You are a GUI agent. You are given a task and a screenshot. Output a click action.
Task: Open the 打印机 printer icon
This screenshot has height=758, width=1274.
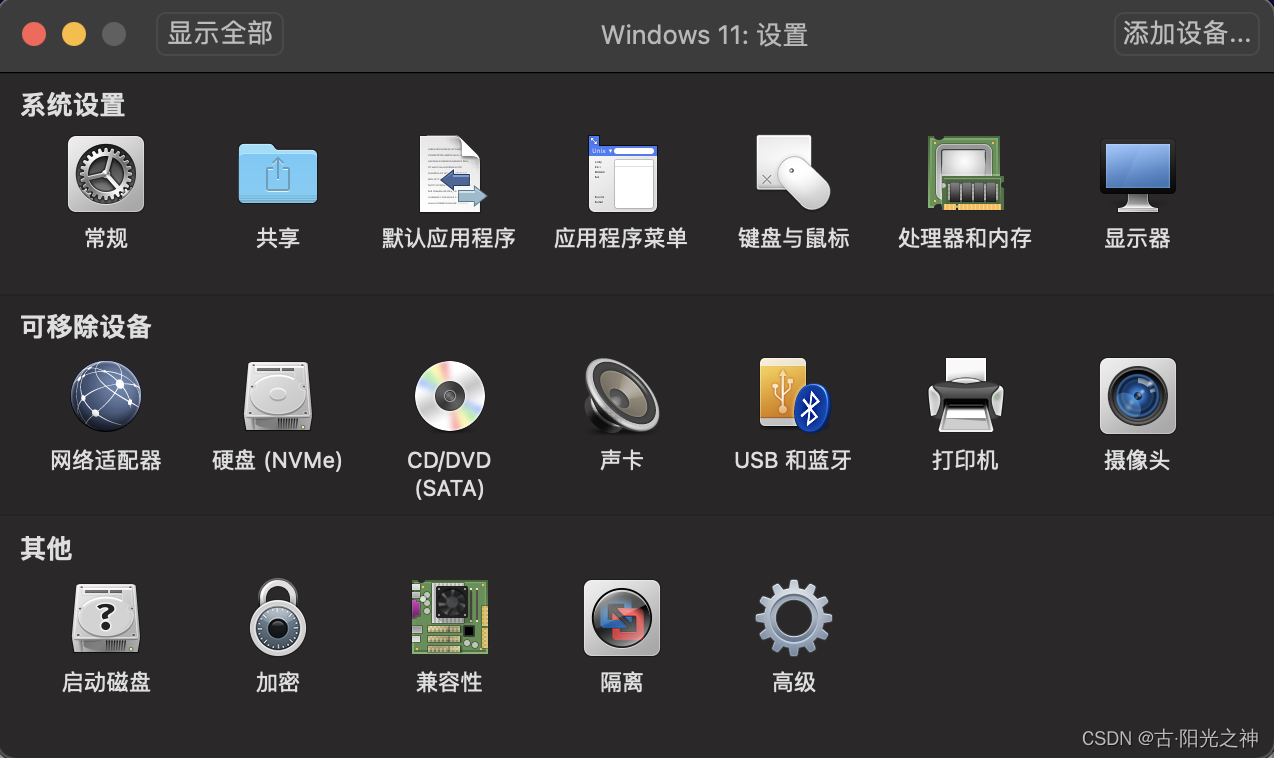coord(965,396)
